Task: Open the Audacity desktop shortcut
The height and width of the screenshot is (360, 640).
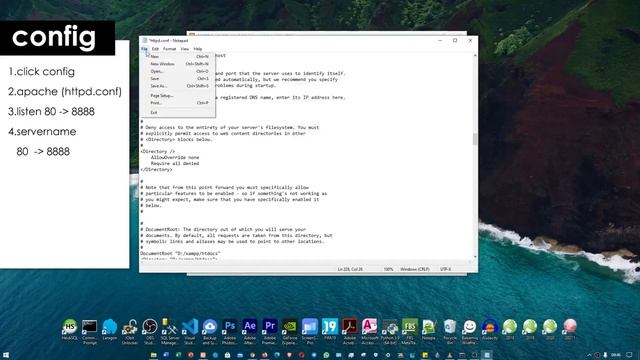Action: click(x=490, y=330)
